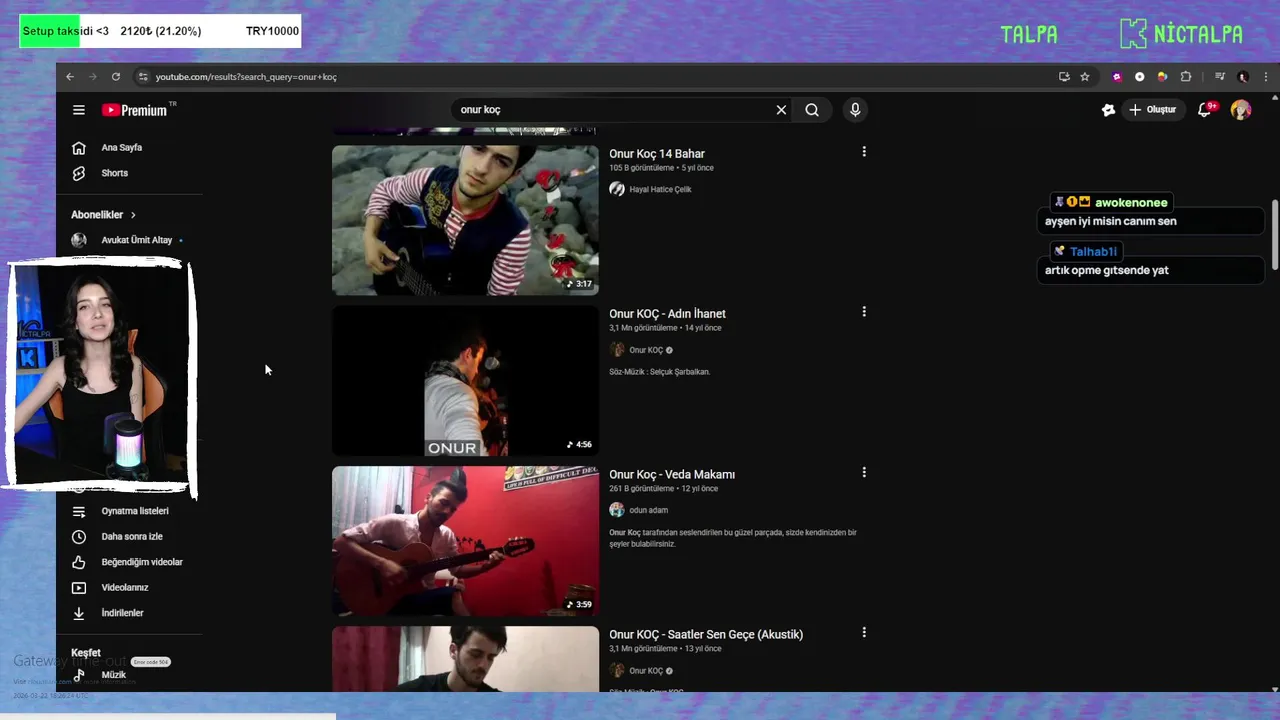This screenshot has width=1280, height=720.
Task: Visit Hayal Hatice Çelik channel
Action: point(660,189)
